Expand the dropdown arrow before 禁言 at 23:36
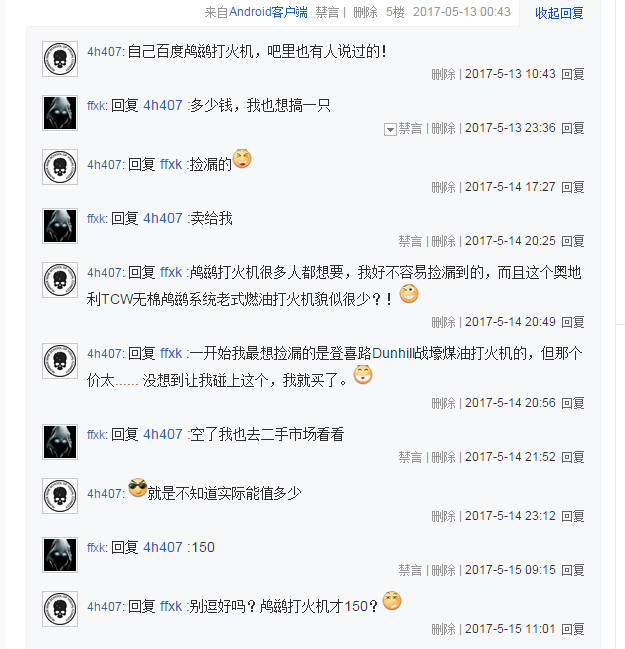Screen dimensions: 625x649 click(x=390, y=130)
